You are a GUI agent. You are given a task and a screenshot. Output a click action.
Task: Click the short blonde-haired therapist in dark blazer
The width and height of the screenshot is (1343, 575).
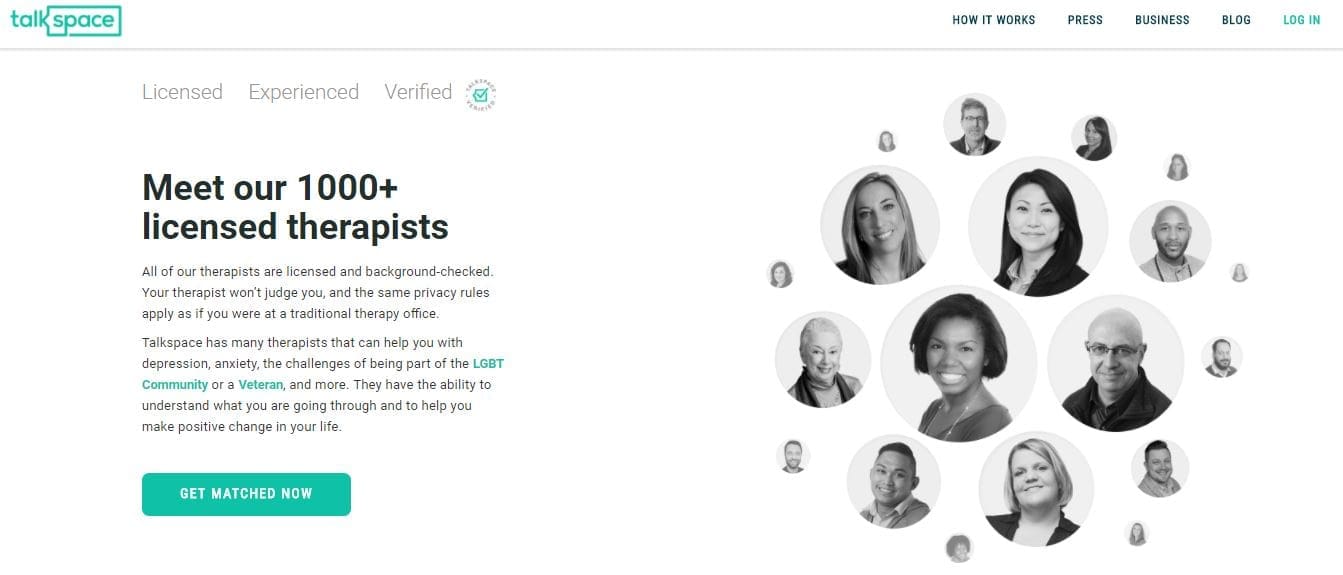(x=1035, y=489)
